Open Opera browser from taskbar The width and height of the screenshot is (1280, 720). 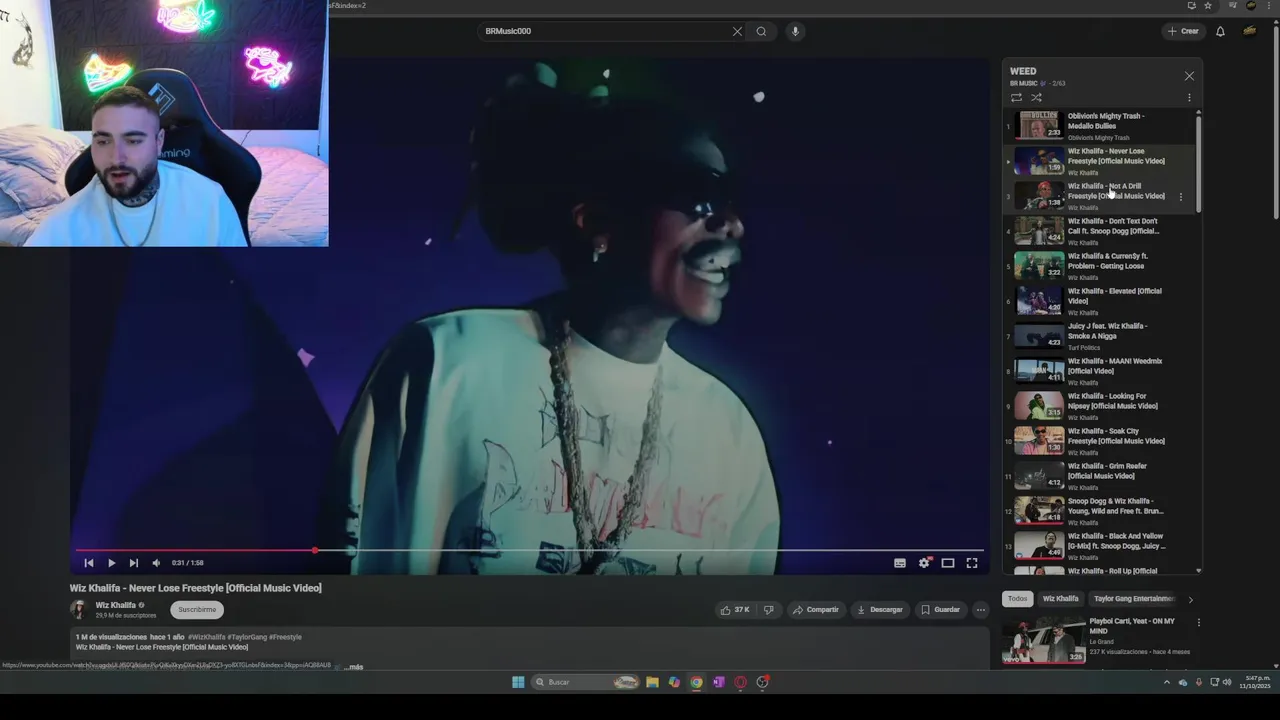740,682
